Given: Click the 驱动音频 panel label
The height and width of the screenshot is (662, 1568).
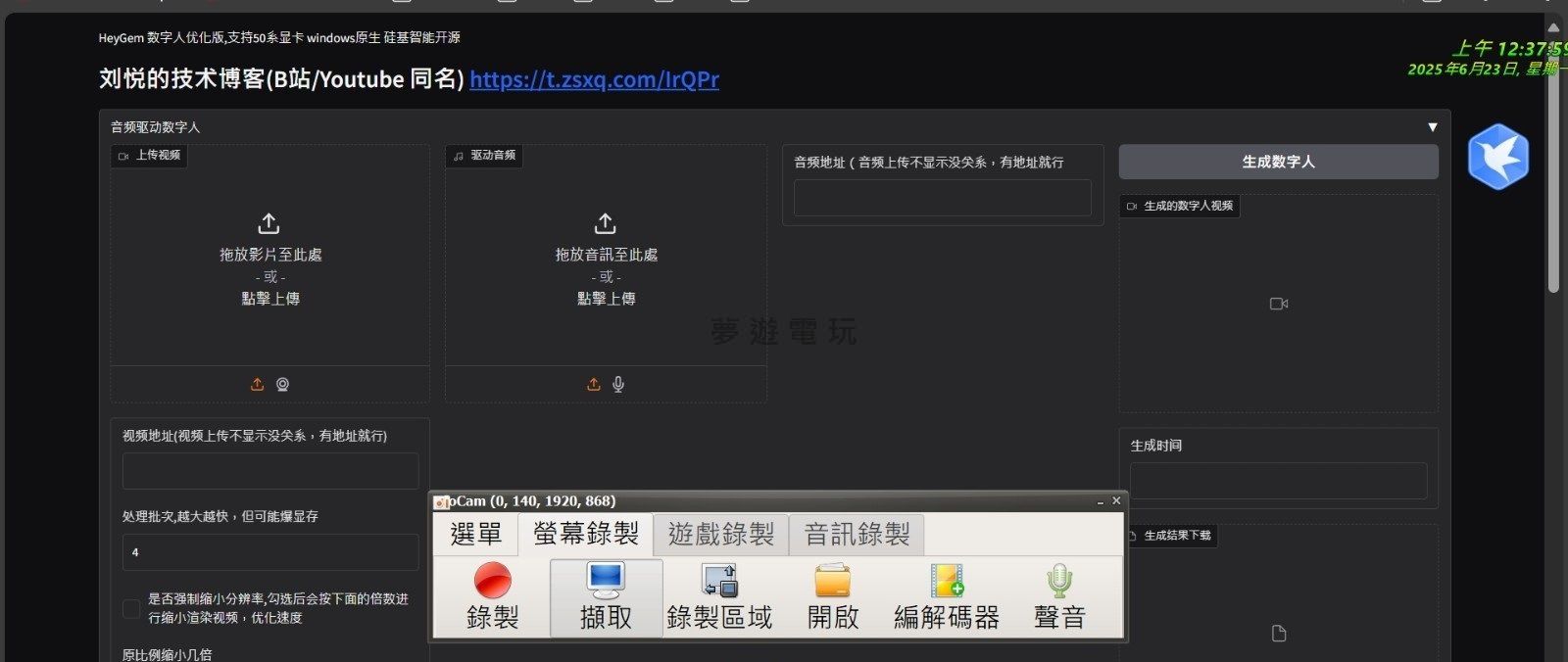Looking at the screenshot, I should pos(484,156).
